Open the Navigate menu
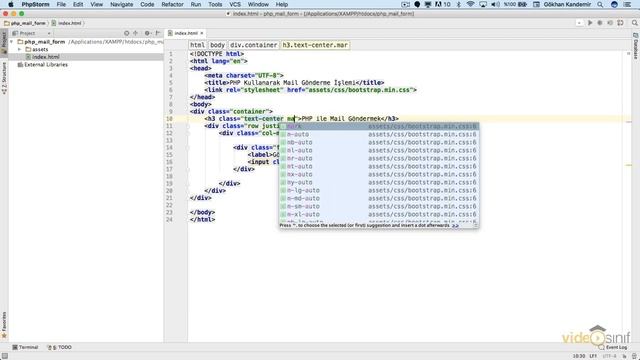Screen dimensions: 640x360 [122, 4]
